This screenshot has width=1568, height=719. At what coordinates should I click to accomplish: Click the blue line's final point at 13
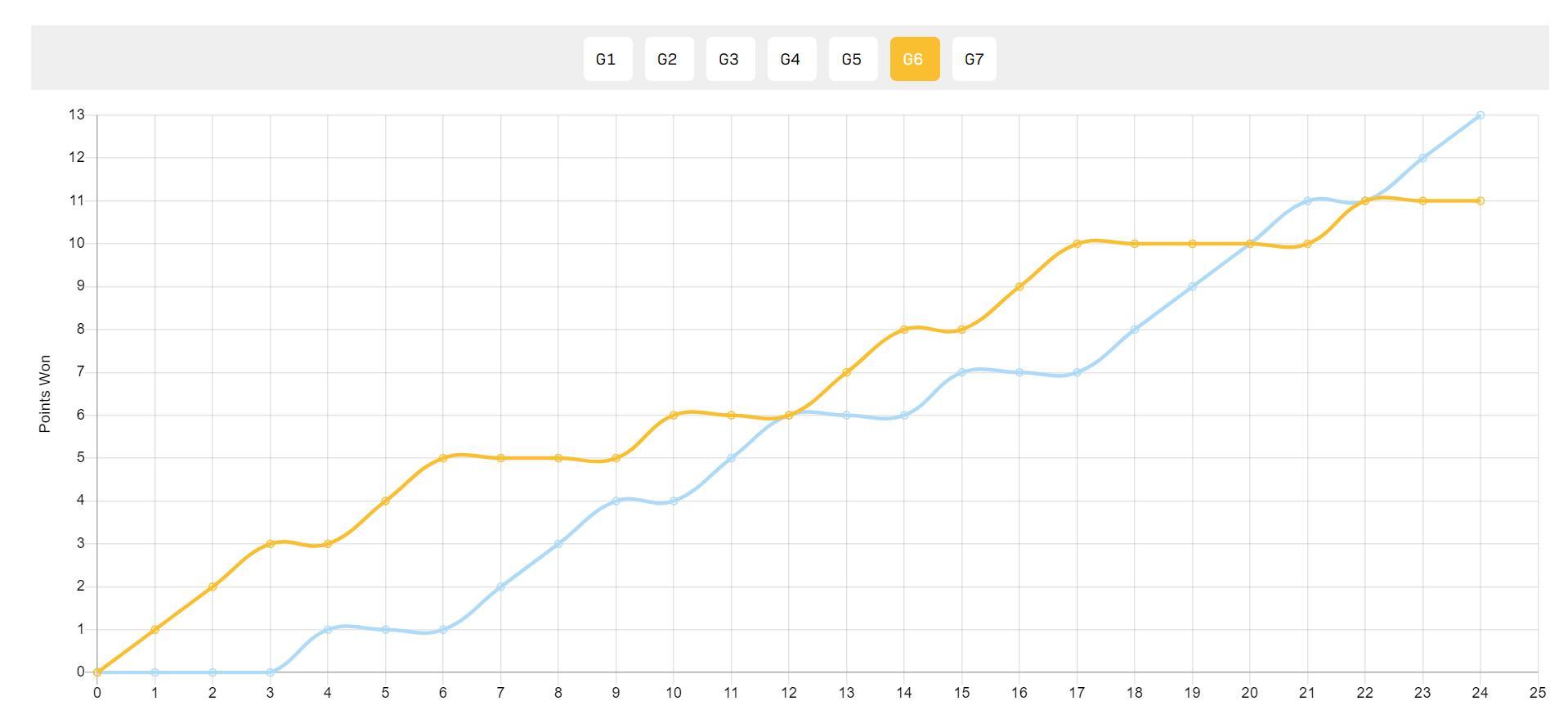[x=1481, y=115]
